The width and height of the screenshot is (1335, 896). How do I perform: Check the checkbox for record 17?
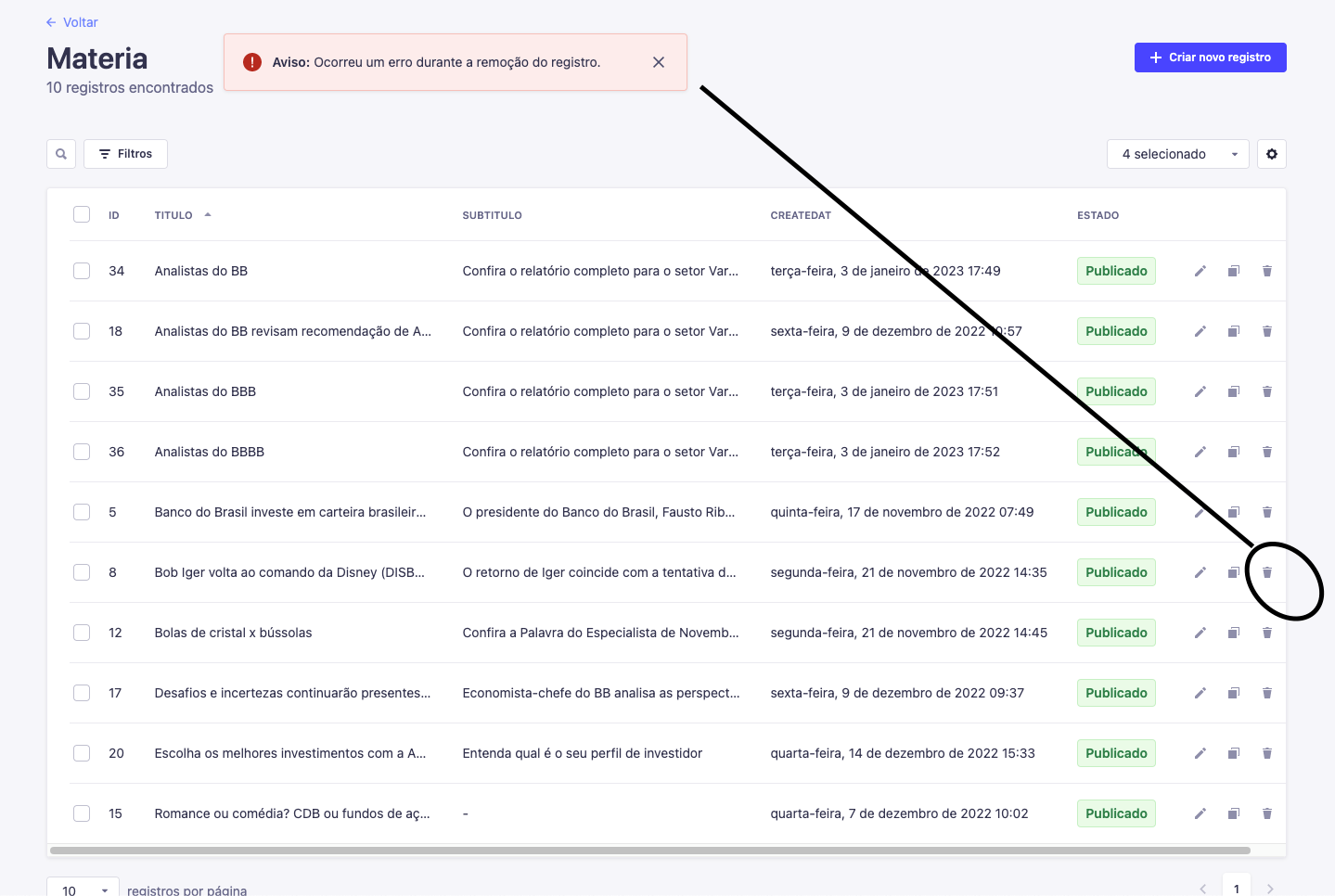coord(82,693)
